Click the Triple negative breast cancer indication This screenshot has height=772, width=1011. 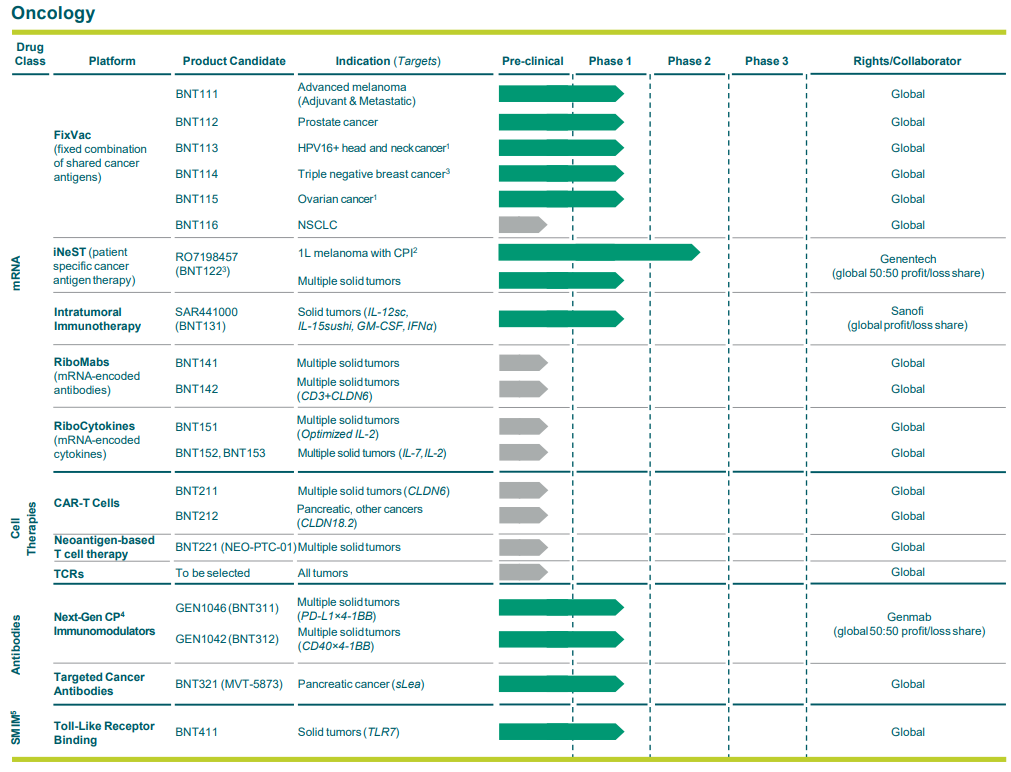pos(374,174)
